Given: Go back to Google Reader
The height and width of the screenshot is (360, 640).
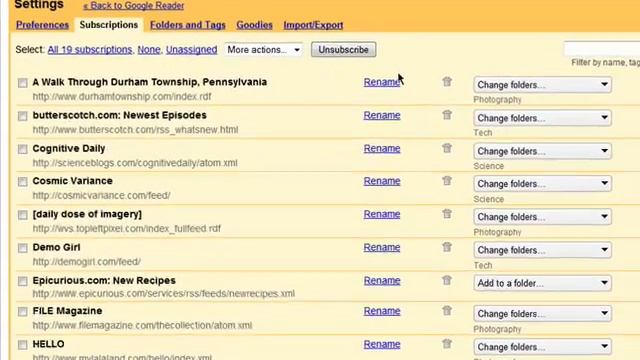Looking at the screenshot, I should pyautogui.click(x=133, y=6).
